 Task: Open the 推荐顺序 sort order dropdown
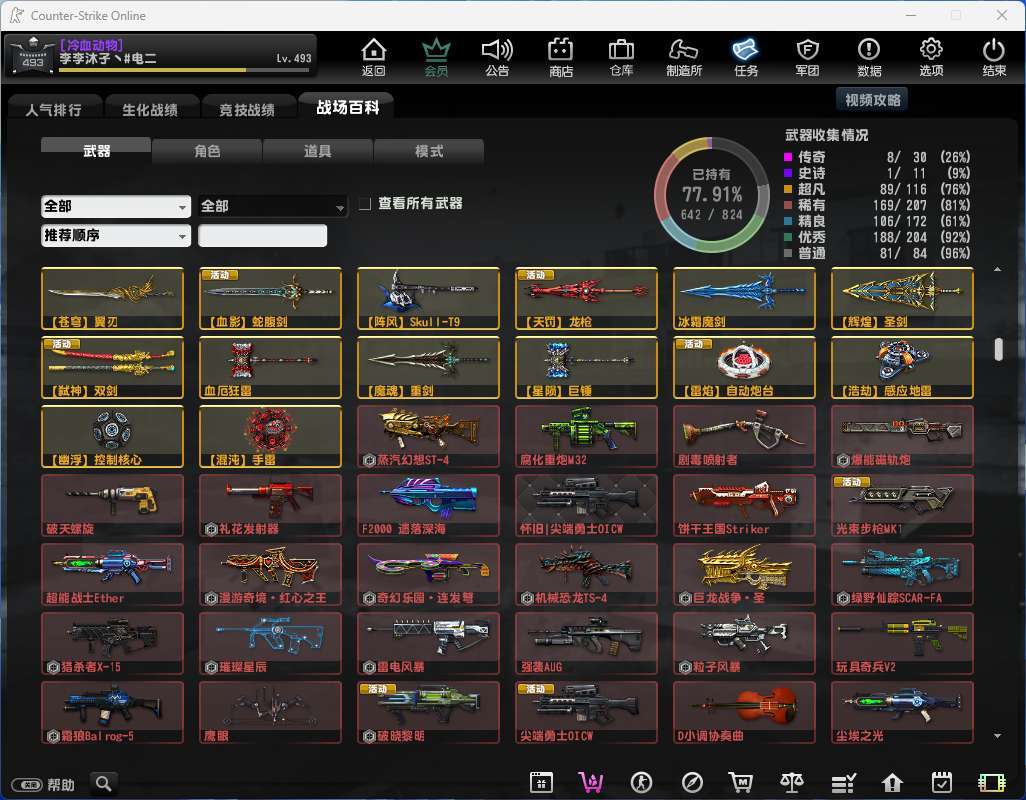[115, 235]
